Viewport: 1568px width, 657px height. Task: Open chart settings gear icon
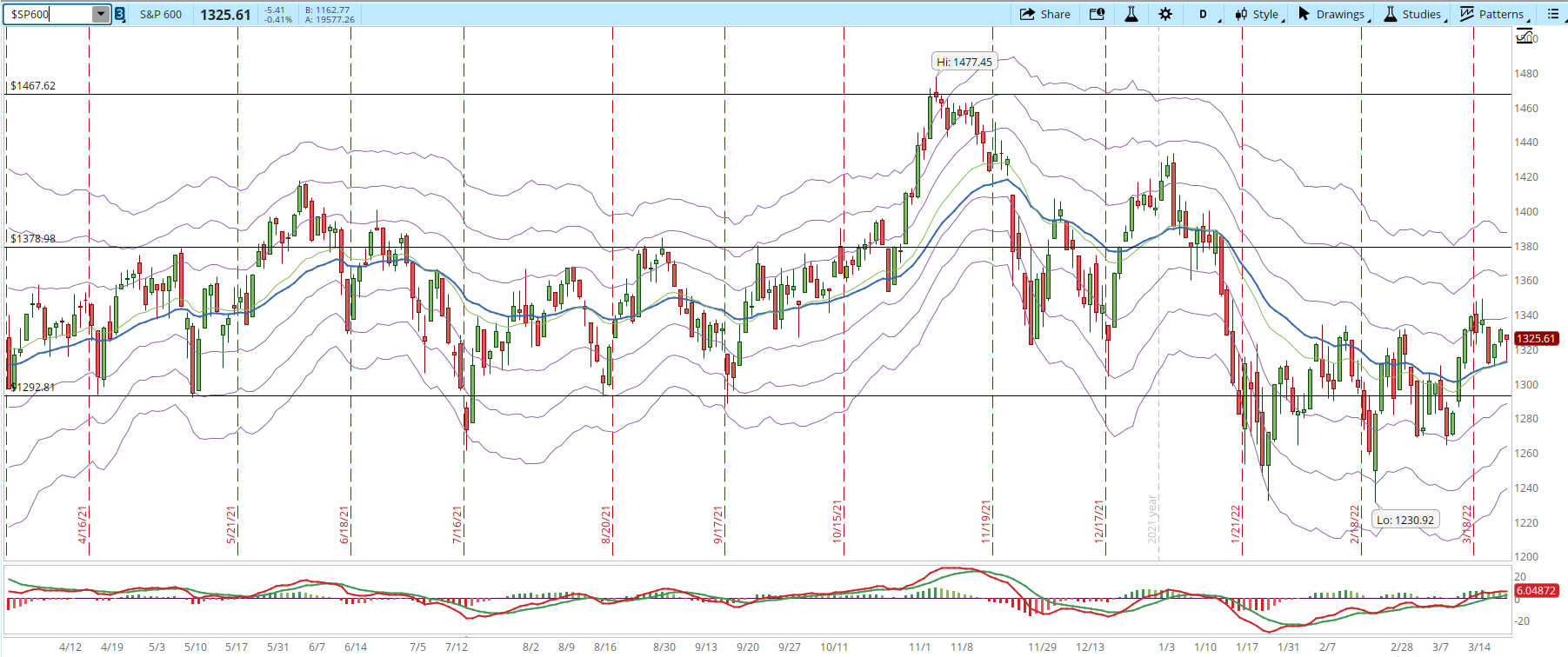click(1165, 14)
